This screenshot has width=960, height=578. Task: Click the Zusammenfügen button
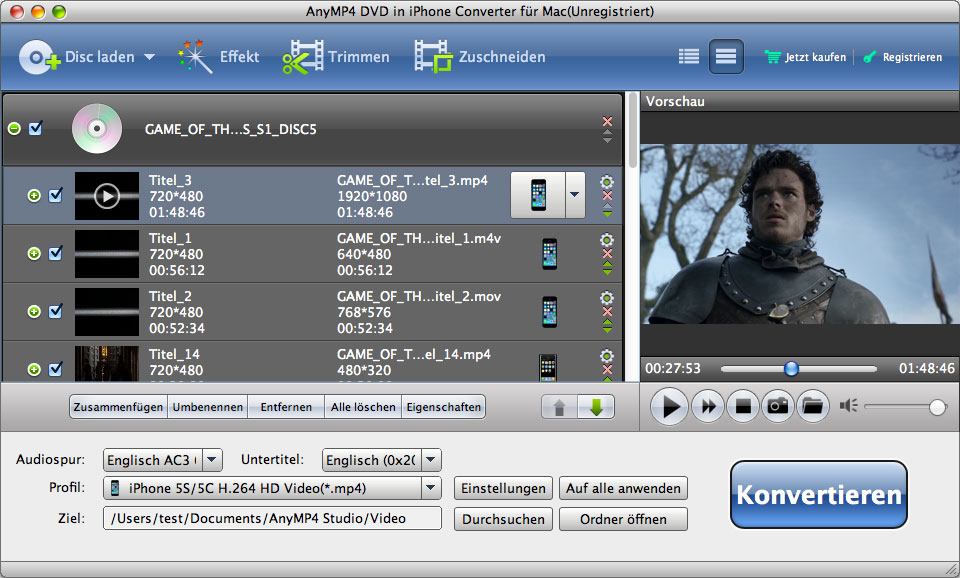tap(118, 407)
